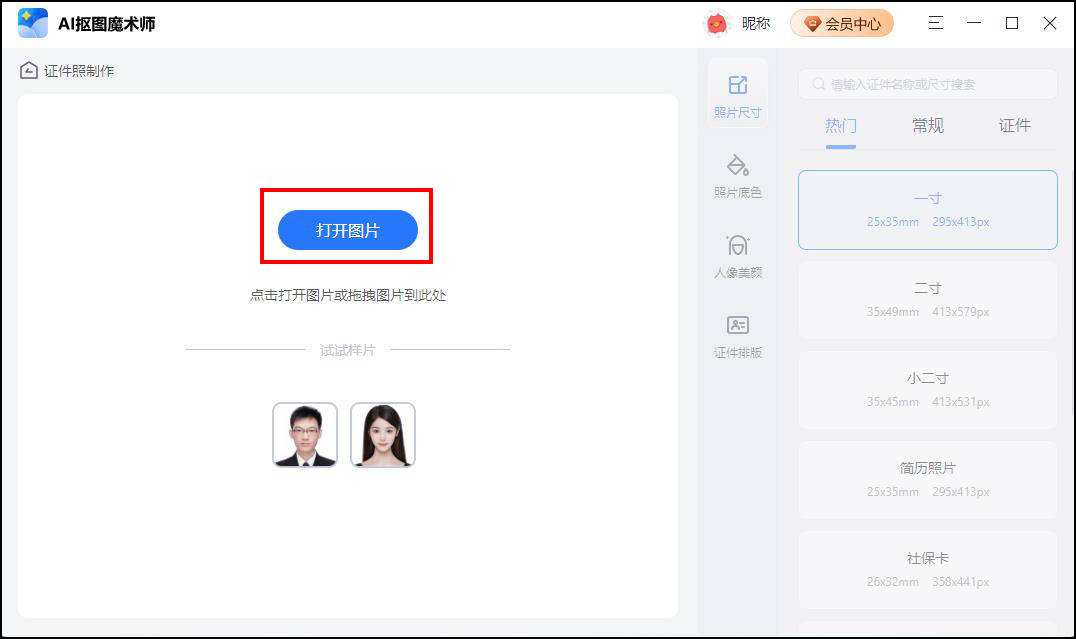Choose the 一寸 25x35mm size option
Screen dimensions: 1076x639
[x=928, y=210]
